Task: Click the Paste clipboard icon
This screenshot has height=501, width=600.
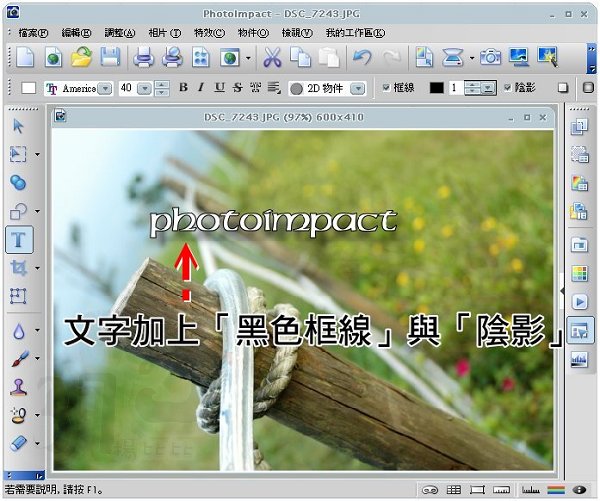Action: (x=329, y=58)
